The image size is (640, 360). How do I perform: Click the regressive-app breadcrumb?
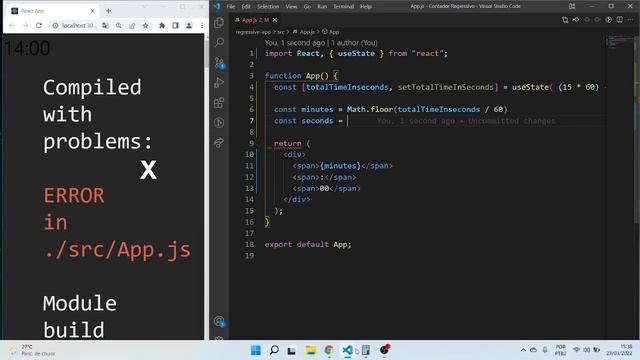[x=253, y=32]
